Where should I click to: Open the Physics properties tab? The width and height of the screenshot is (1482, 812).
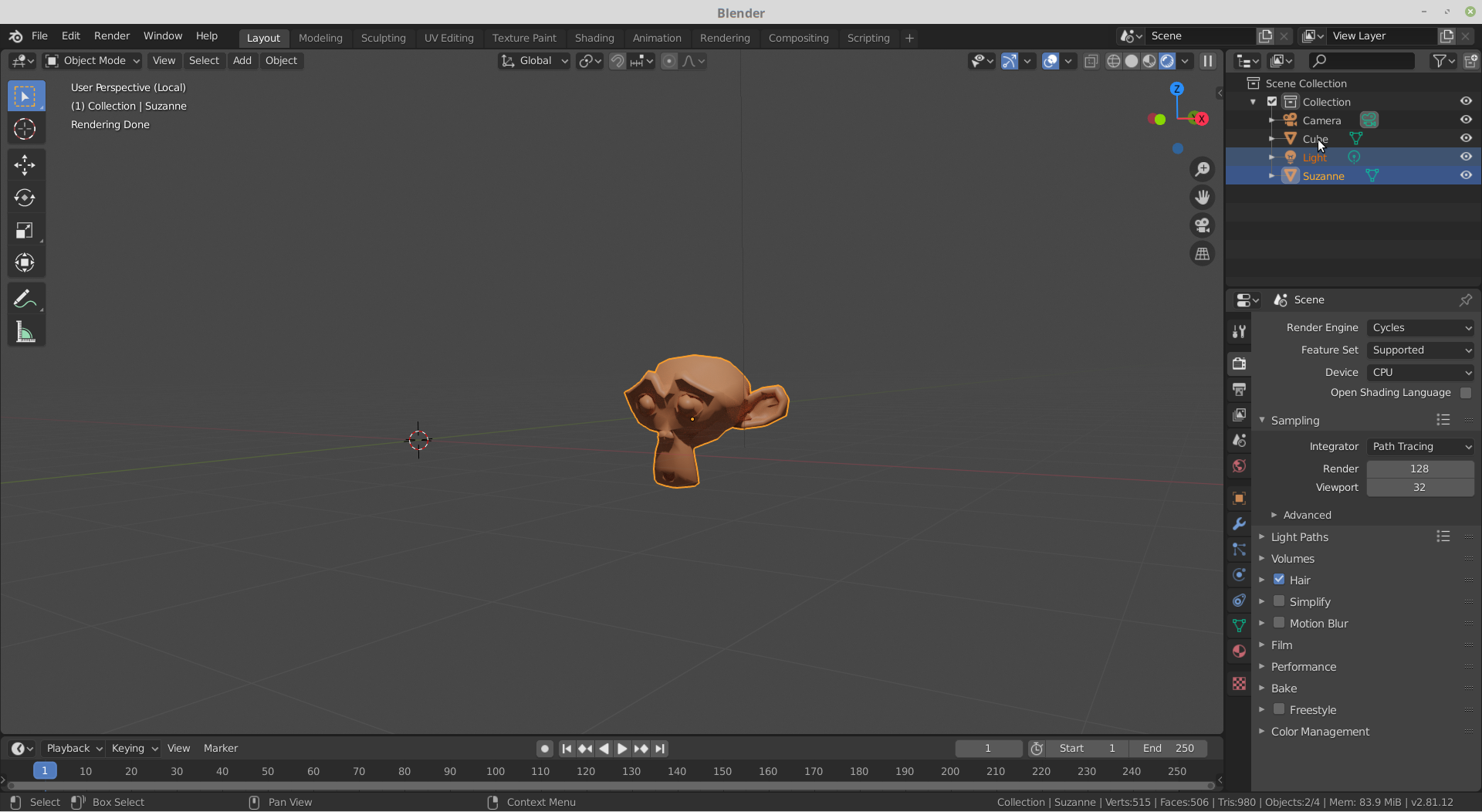point(1239,575)
